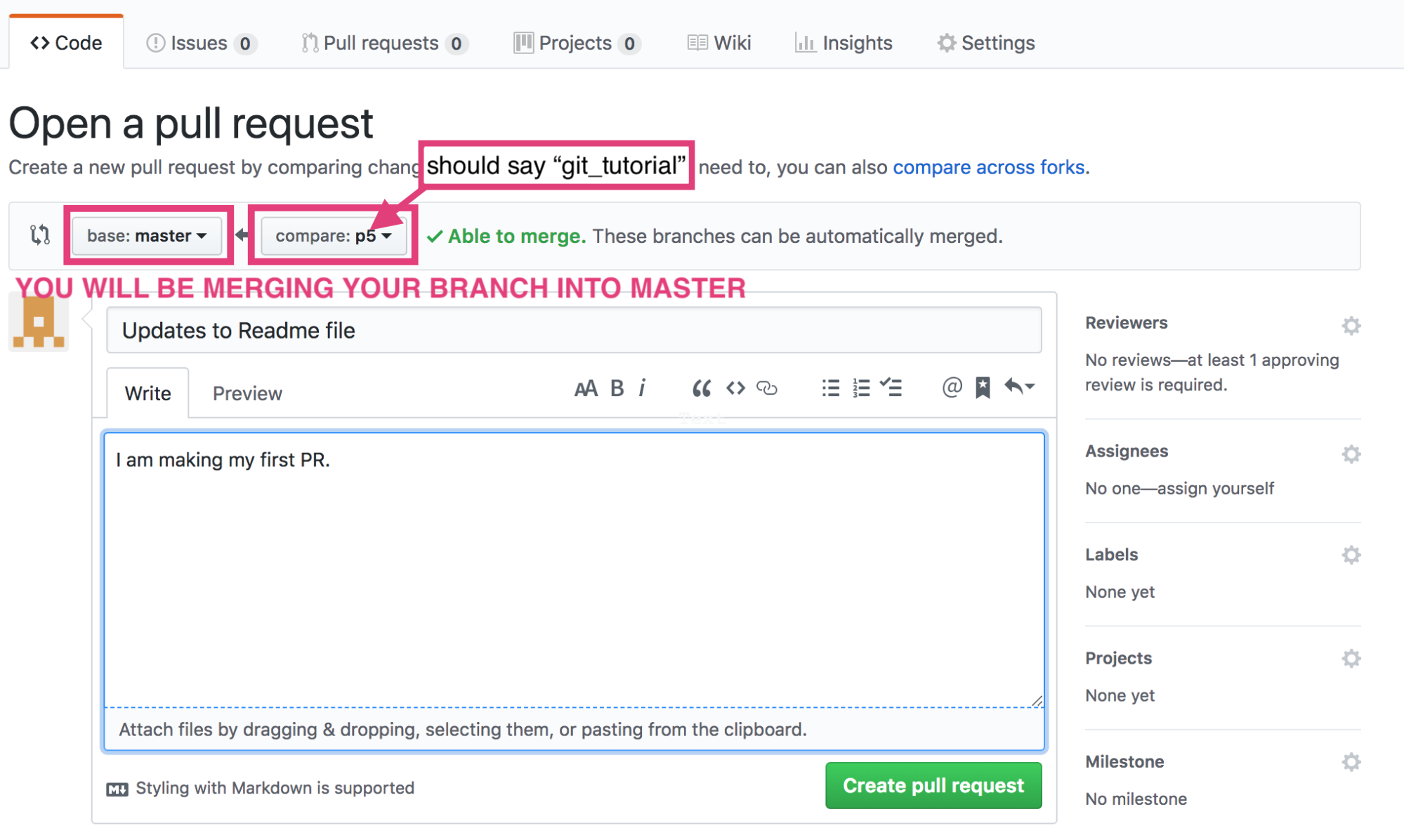
Task: Click the mention (@) user icon
Action: (x=951, y=388)
